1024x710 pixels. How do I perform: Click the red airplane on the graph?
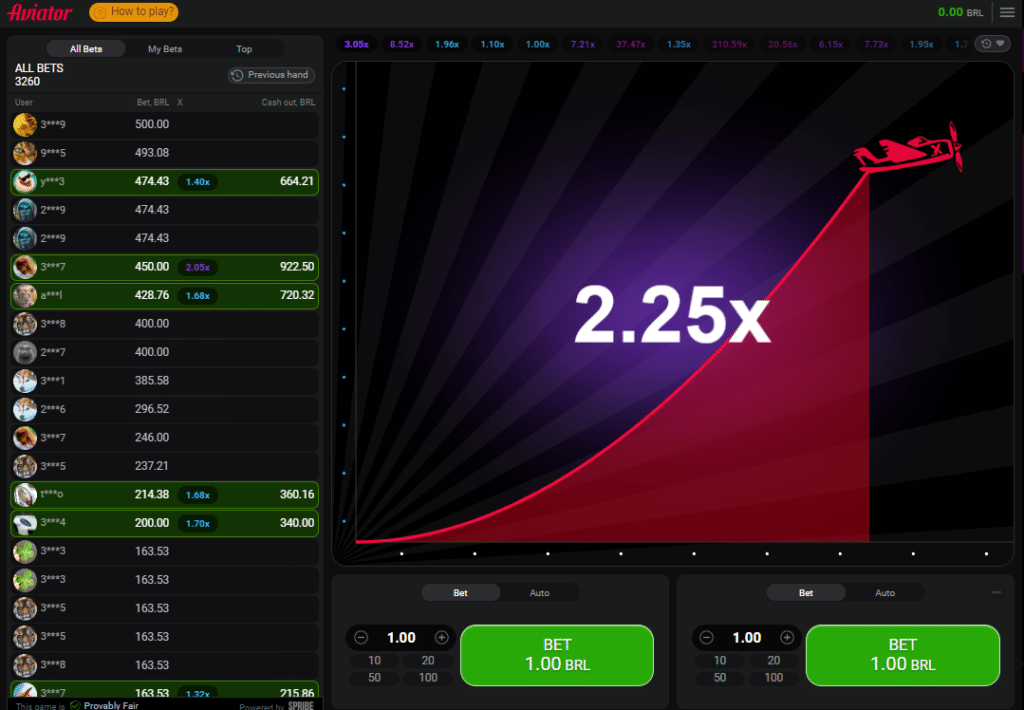pos(909,148)
